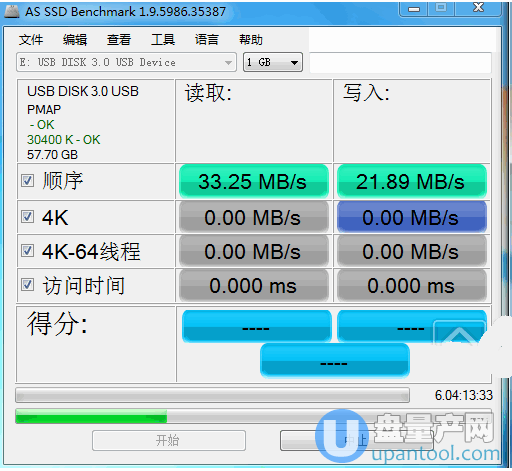This screenshot has width=512, height=471.
Task: Open the 语言 menu
Action: [207, 40]
